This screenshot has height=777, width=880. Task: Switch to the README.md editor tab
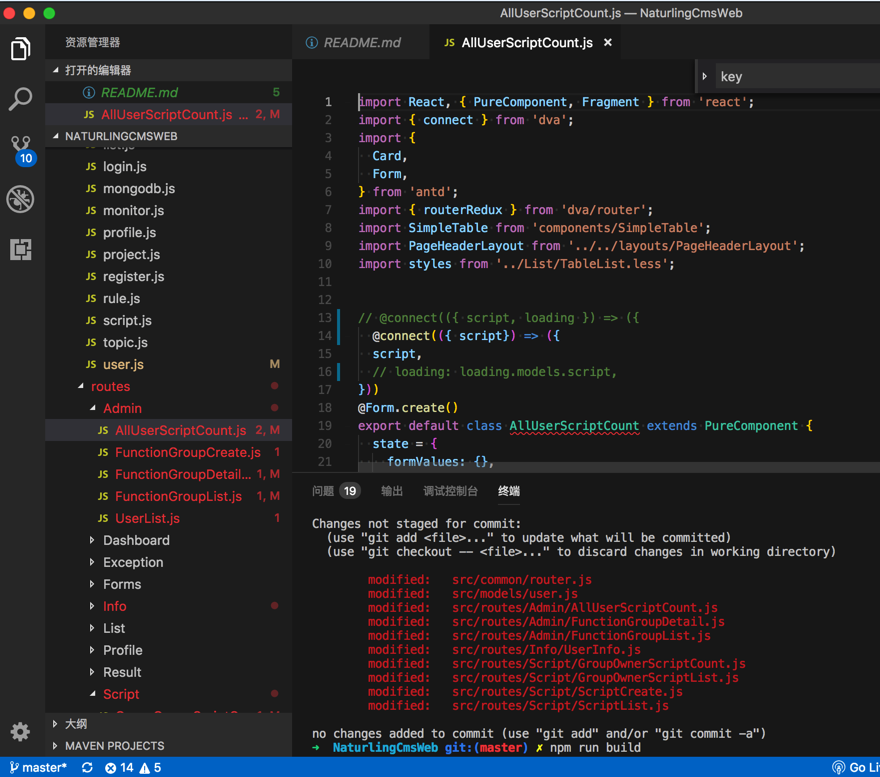(361, 43)
